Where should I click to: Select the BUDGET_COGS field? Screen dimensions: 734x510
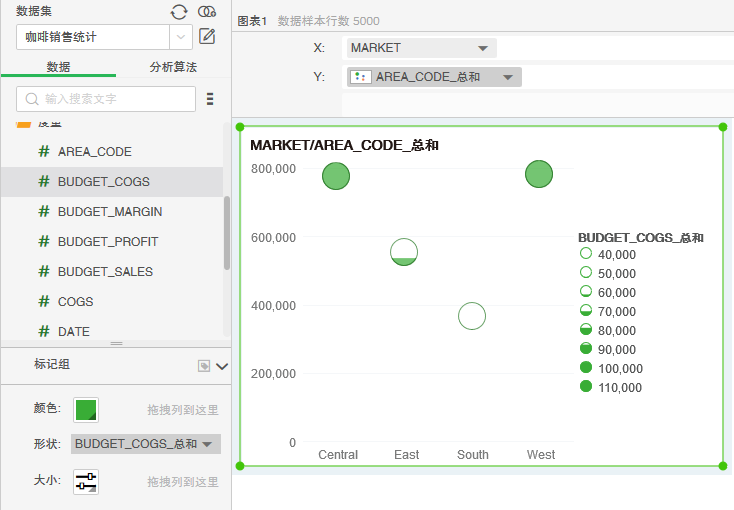pyautogui.click(x=104, y=182)
